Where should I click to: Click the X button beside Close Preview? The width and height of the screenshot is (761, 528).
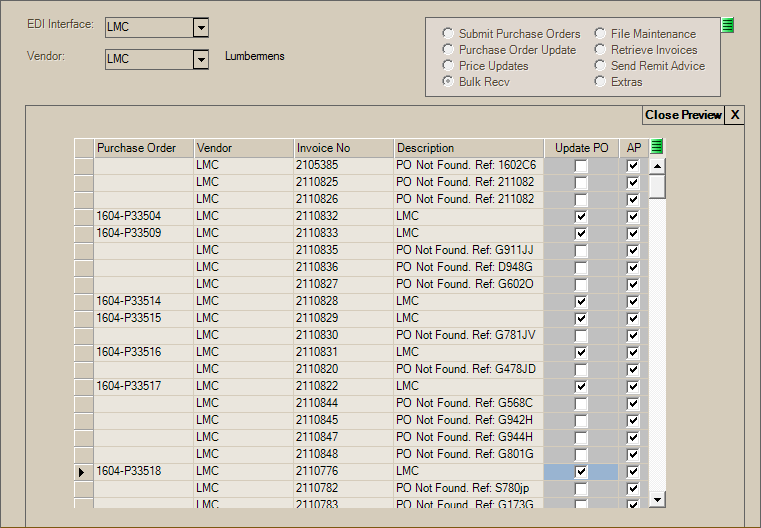735,115
